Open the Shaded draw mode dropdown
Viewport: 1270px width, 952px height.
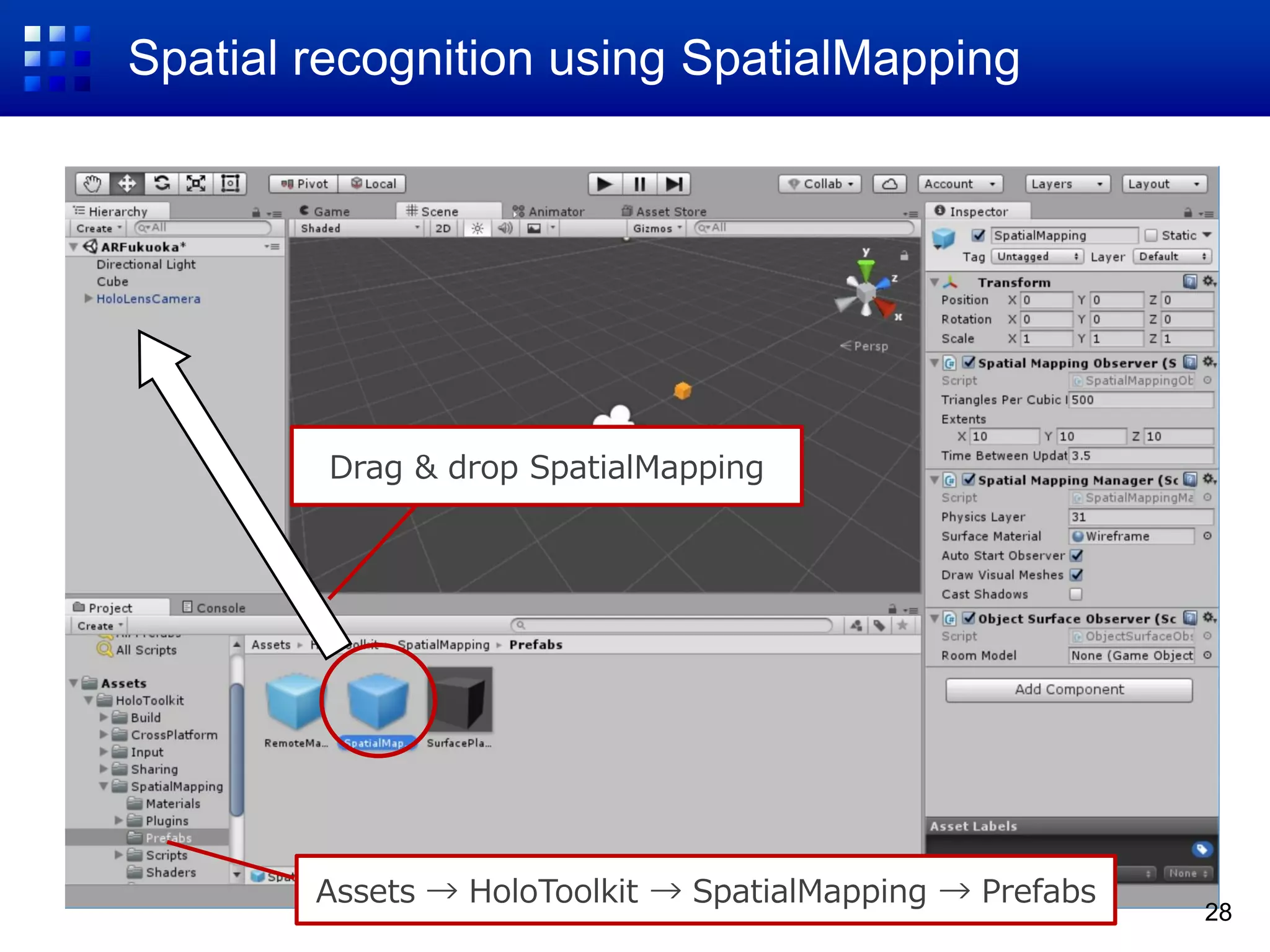point(358,229)
